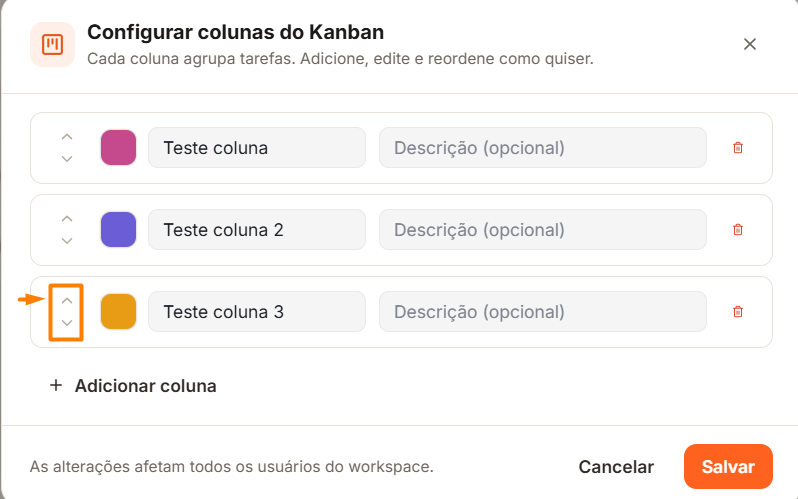Edit the Teste coluna 2 name field
This screenshot has width=798, height=499.
click(256, 230)
